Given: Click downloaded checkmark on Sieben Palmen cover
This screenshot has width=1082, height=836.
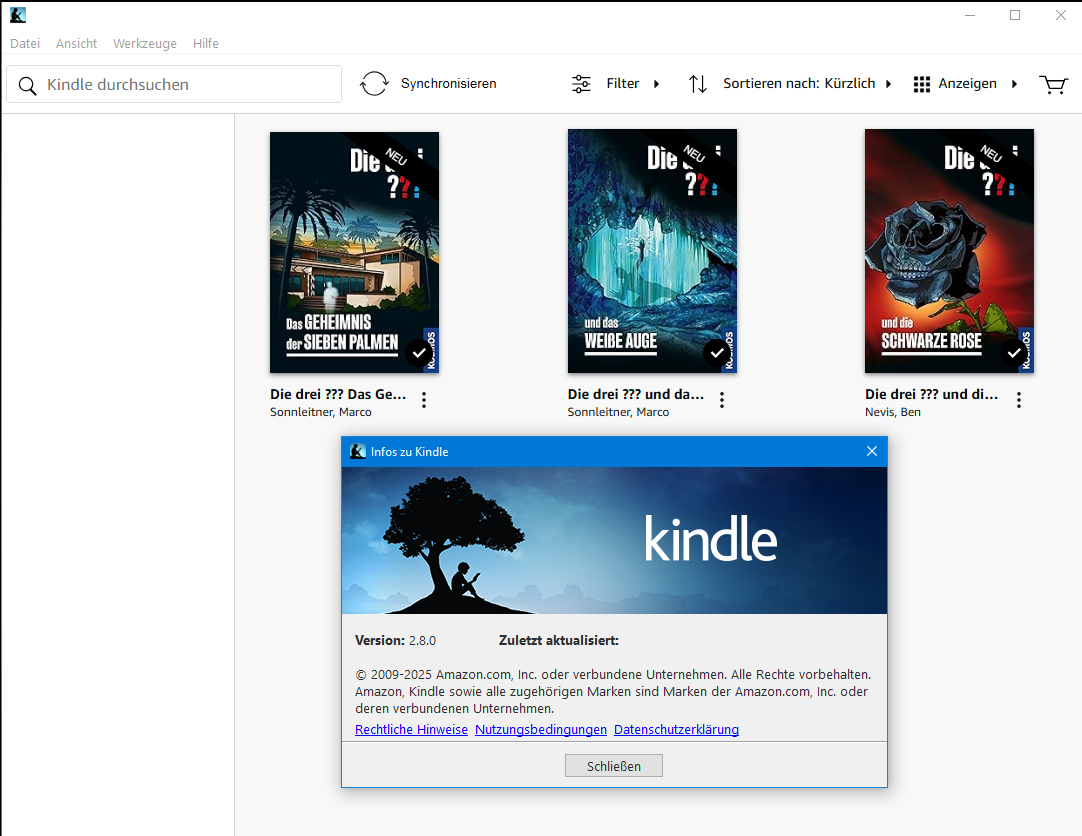Looking at the screenshot, I should tap(419, 353).
